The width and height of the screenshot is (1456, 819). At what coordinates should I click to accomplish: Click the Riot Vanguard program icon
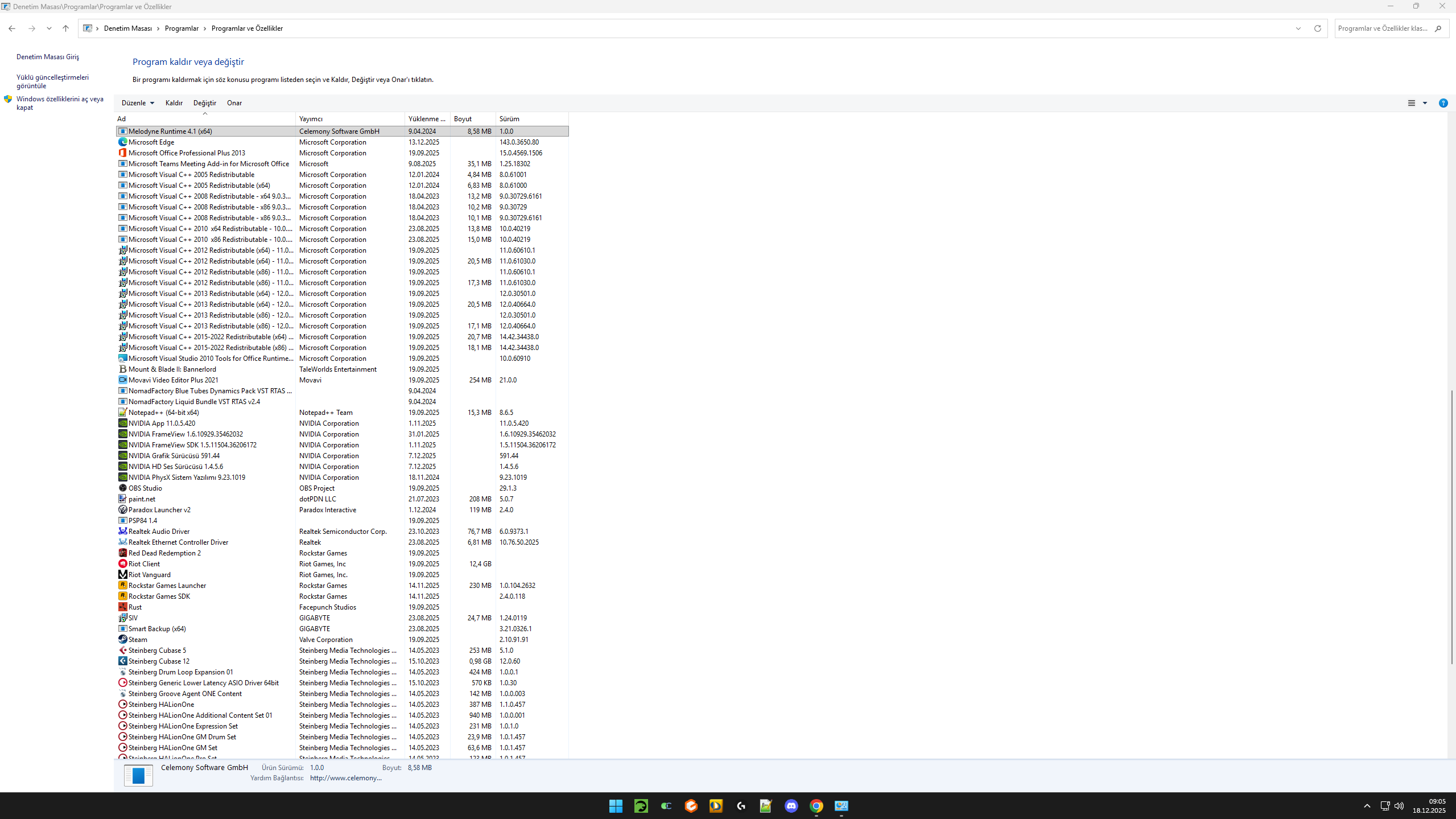pos(122,575)
